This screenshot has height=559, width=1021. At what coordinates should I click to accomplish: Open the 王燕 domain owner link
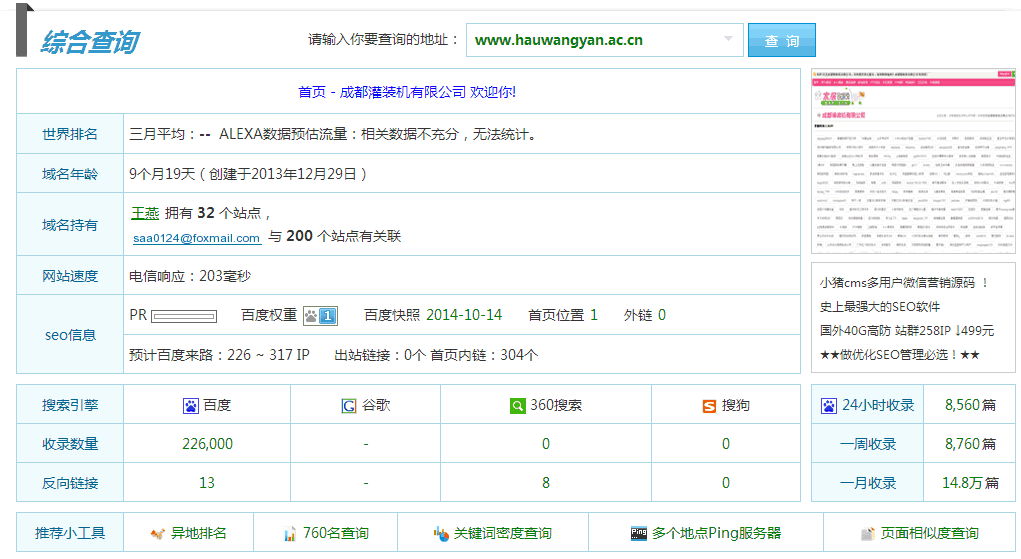[145, 213]
